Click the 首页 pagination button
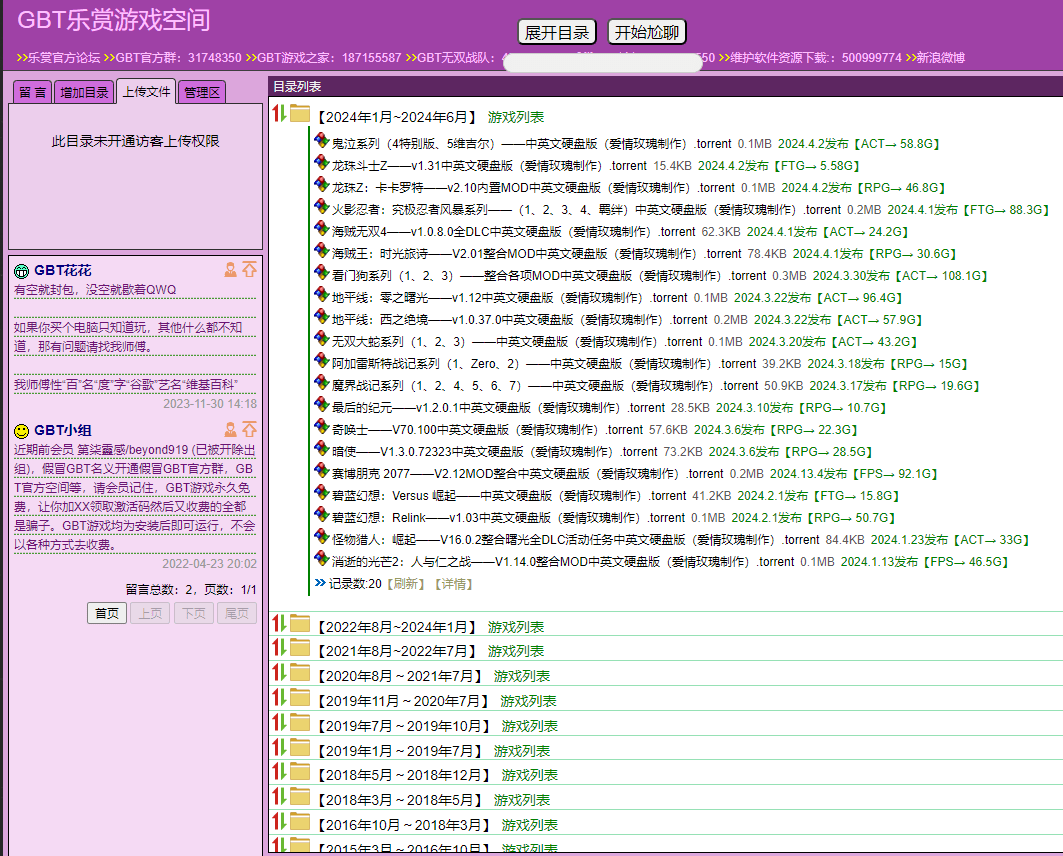Viewport: 1063px width, 856px height. click(x=107, y=613)
